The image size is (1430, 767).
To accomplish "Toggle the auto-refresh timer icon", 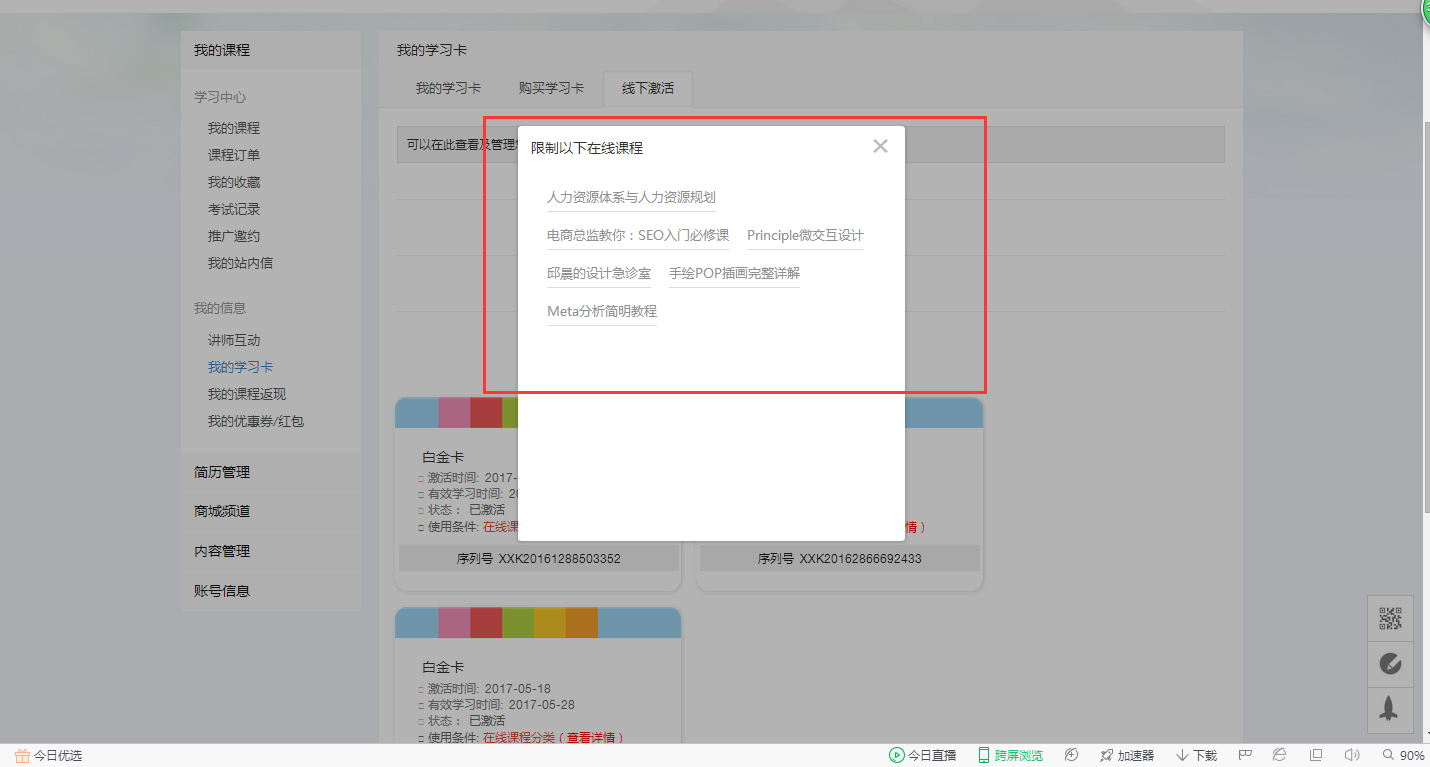I will pos(1070,755).
